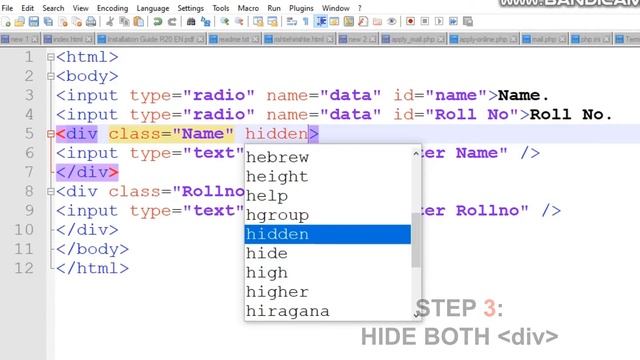The width and height of the screenshot is (640, 360).
Task: Cut selection with the scissors icon
Action: (110, 22)
